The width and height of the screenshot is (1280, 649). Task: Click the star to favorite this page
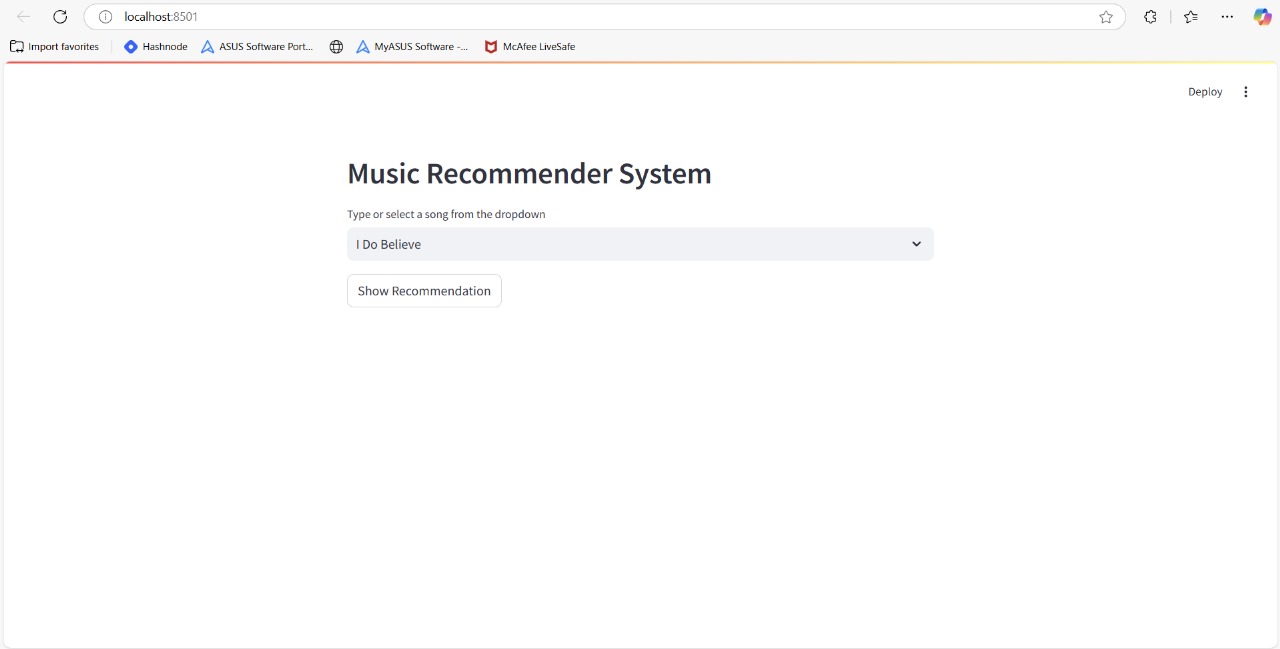(x=1105, y=17)
